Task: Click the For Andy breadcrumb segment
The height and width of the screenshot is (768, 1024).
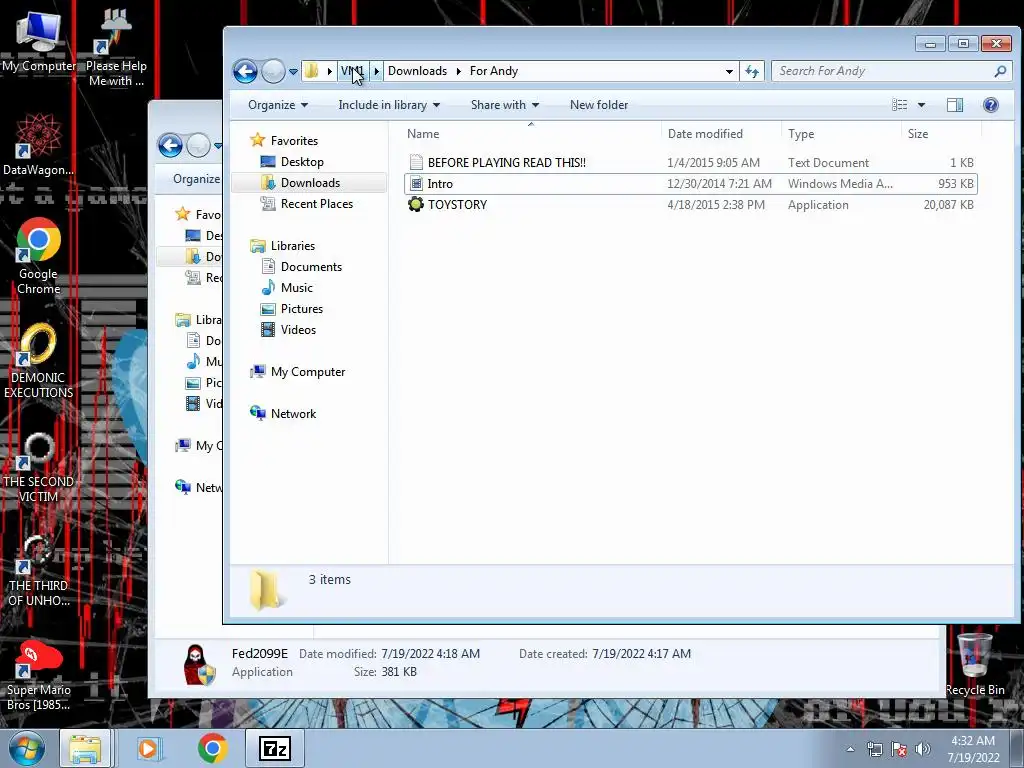Action: pyautogui.click(x=494, y=71)
